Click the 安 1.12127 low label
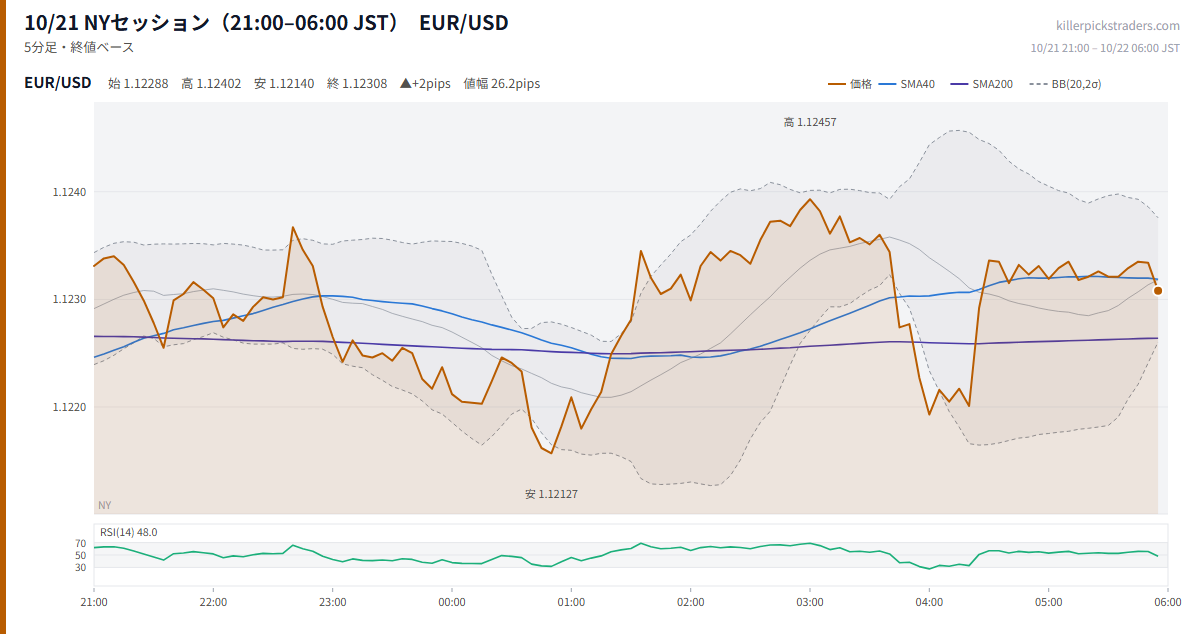The image size is (1200, 634). pos(551,494)
